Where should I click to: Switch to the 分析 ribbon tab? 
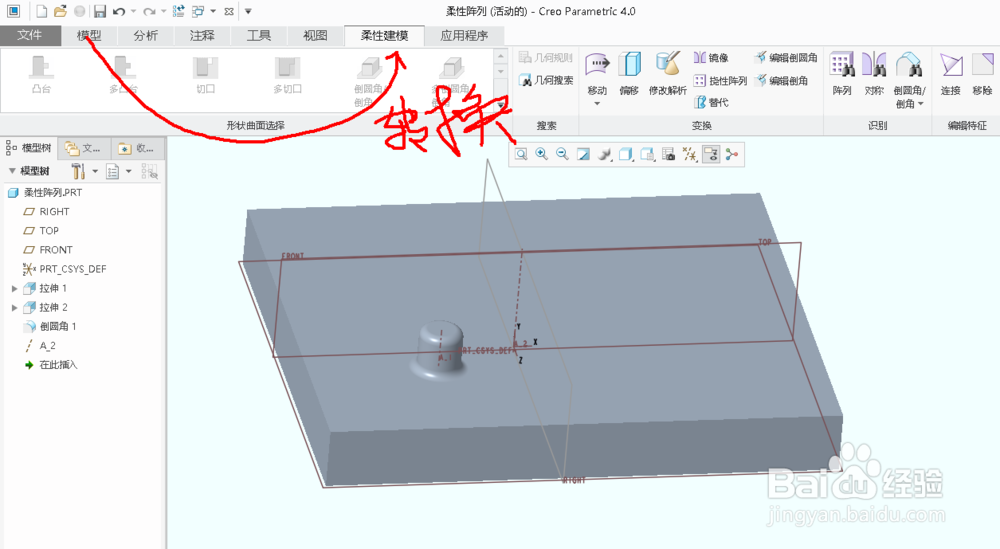(x=145, y=35)
